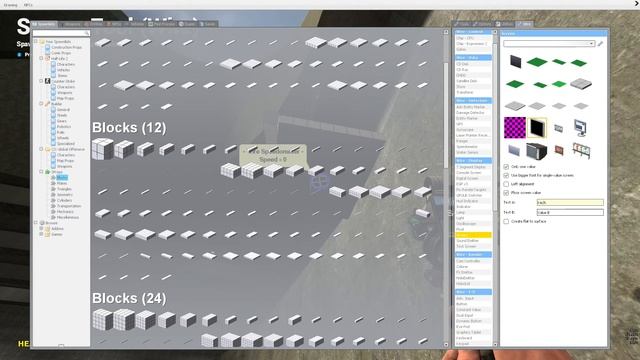This screenshot has width=640, height=360.
Task: Click the preset edit wrench icon
Action: click(x=600, y=44)
